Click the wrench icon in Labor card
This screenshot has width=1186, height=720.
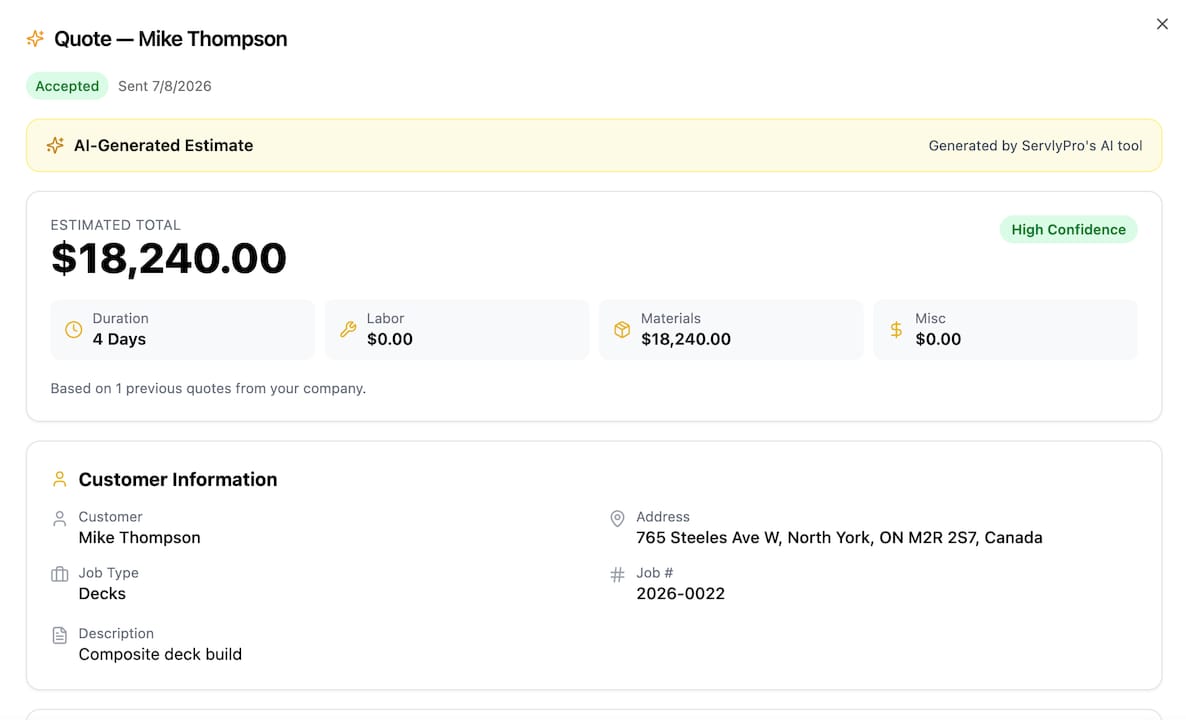348,330
